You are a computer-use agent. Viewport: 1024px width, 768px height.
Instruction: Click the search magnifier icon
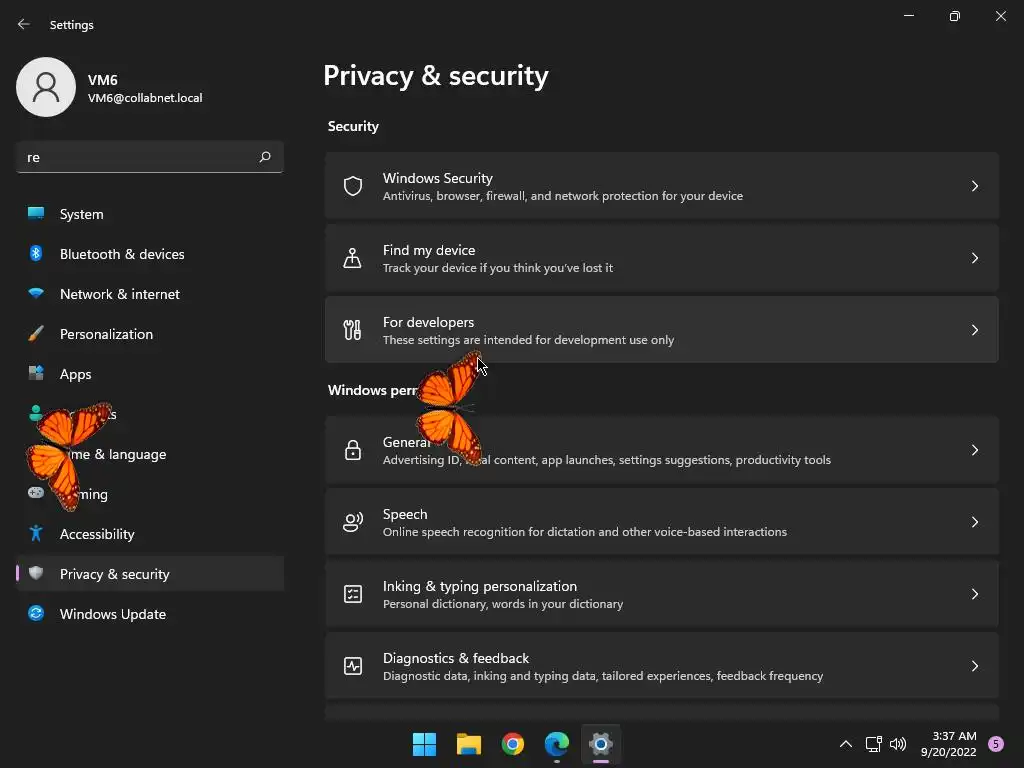point(265,157)
